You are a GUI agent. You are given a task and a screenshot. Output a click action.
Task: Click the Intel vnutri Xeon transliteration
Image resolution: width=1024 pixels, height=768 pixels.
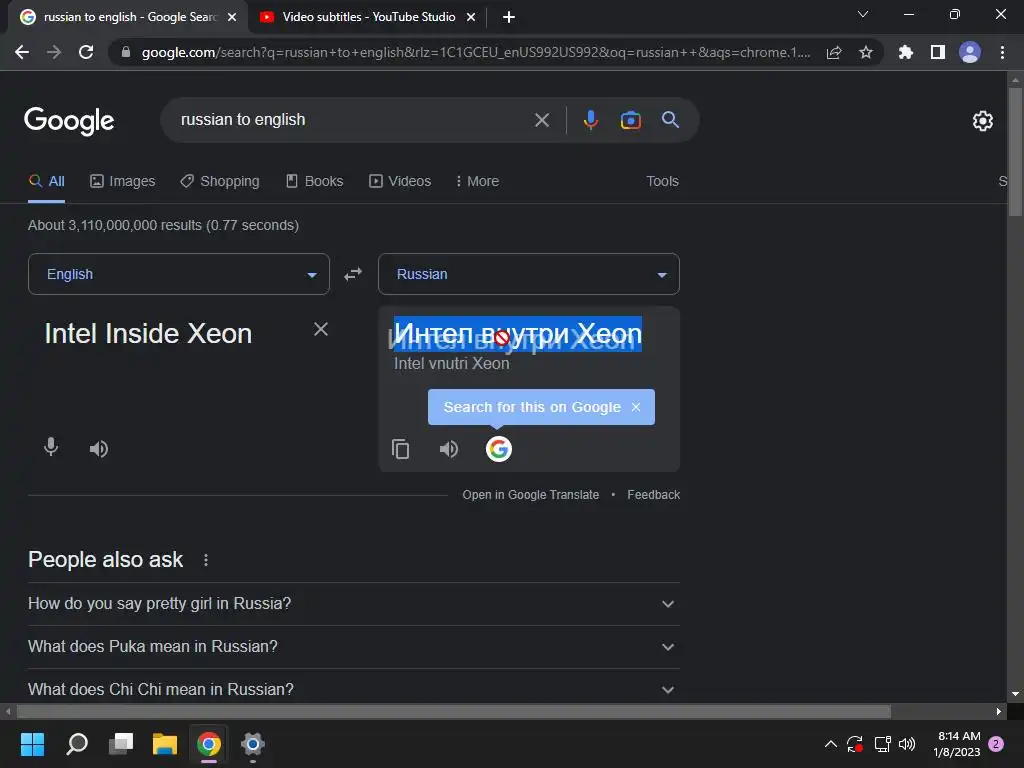[451, 364]
